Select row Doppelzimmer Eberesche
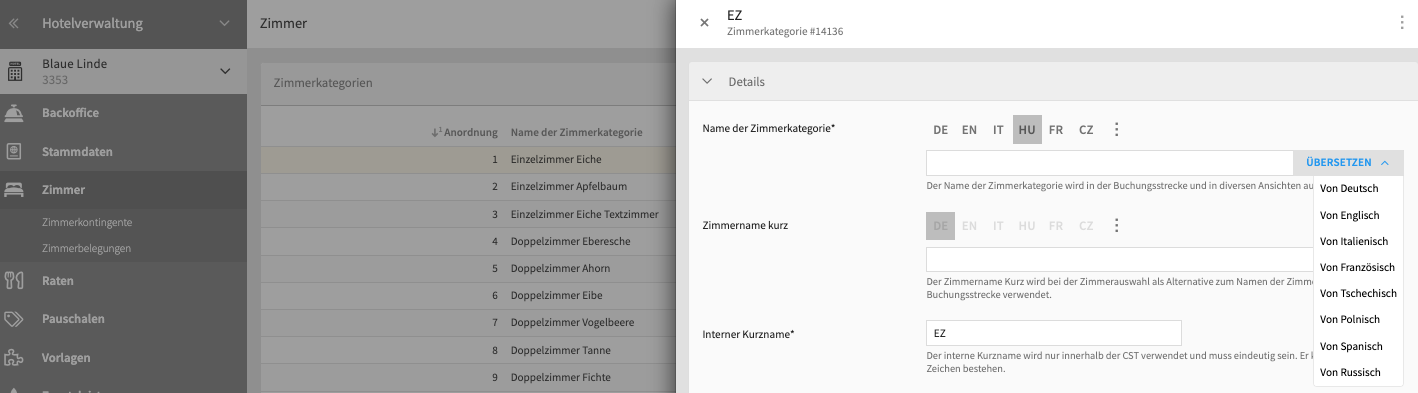 (x=468, y=241)
